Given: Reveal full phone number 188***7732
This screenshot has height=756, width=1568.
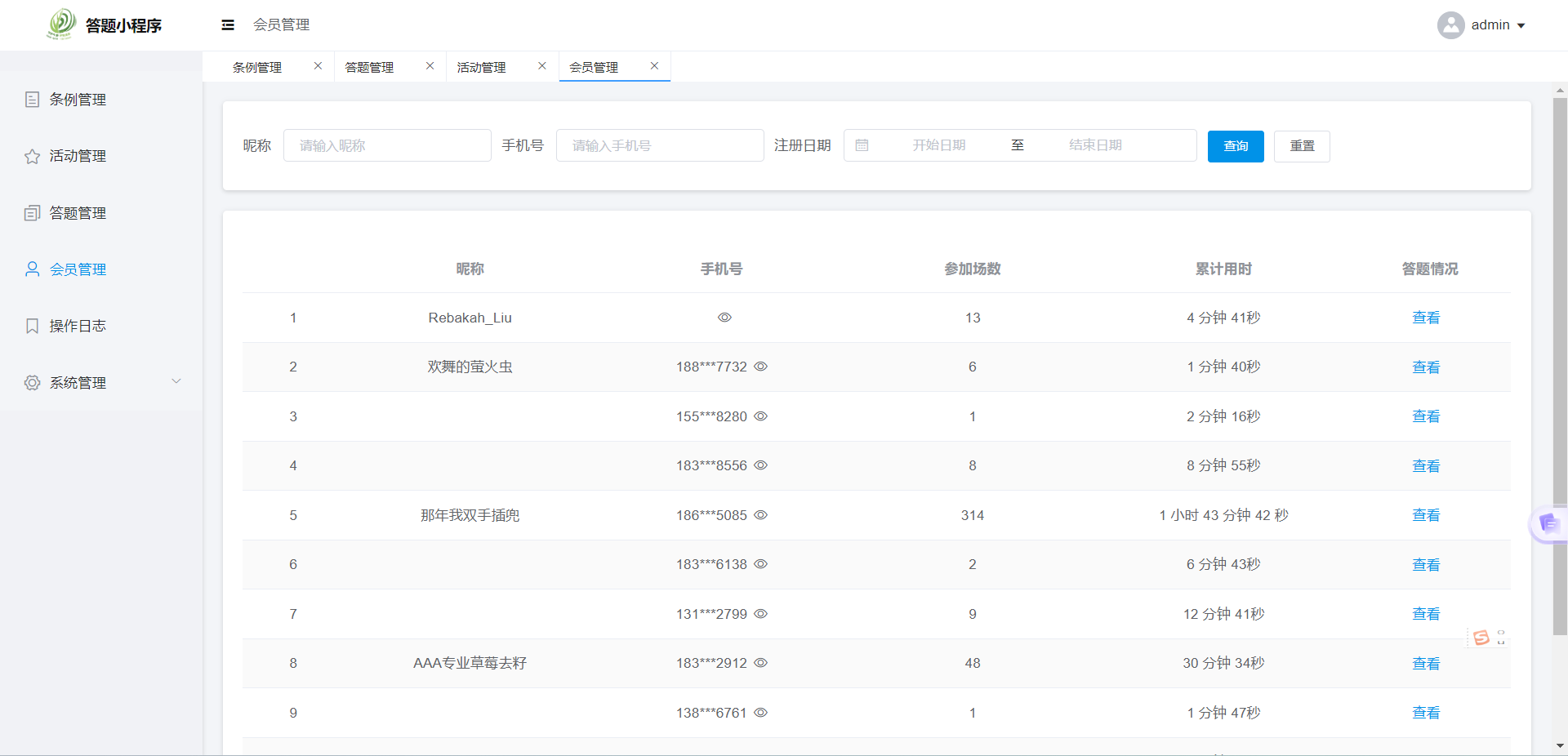Looking at the screenshot, I should click(760, 367).
